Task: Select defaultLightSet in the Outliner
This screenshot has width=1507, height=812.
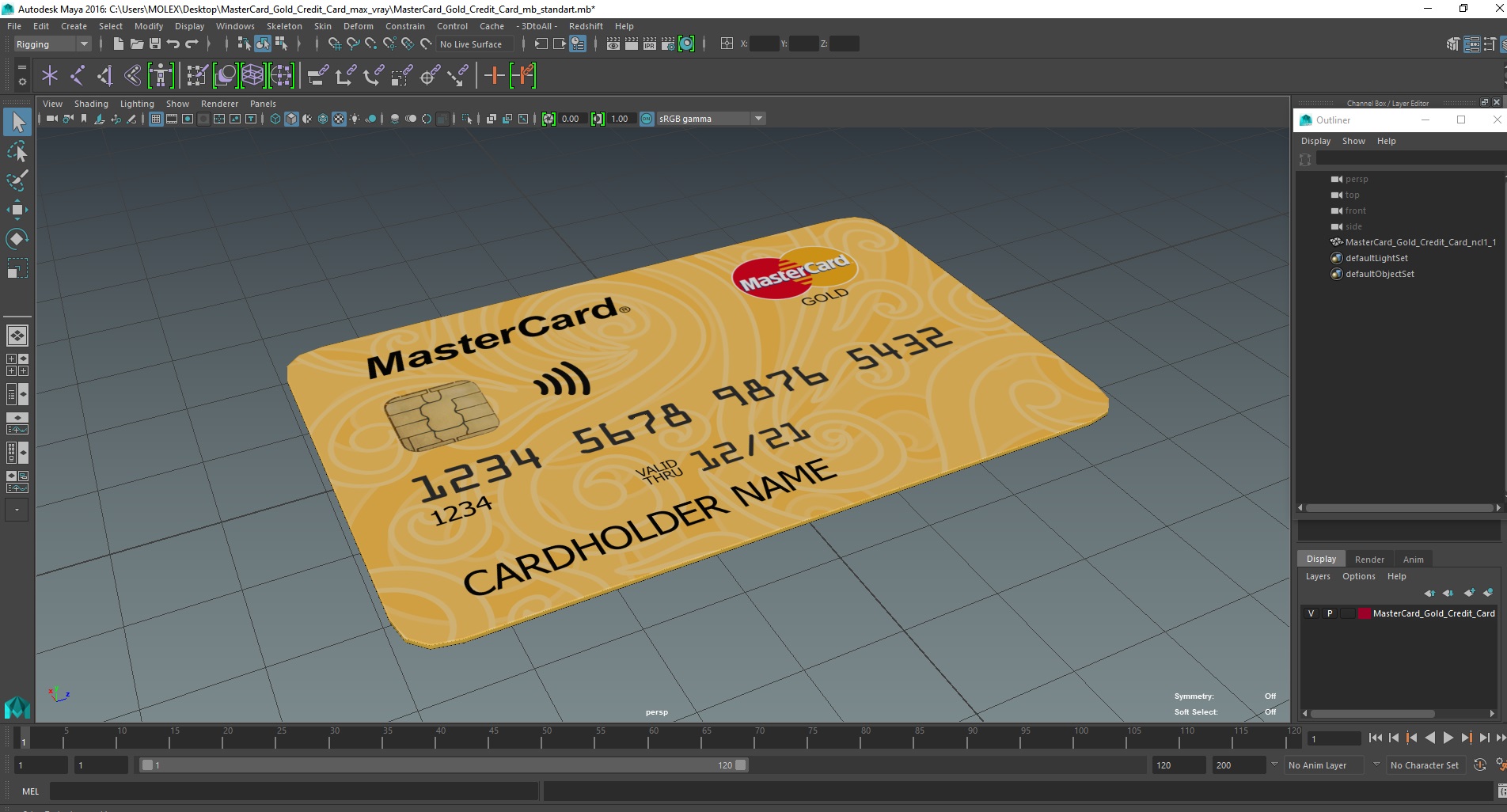Action: click(x=1376, y=258)
